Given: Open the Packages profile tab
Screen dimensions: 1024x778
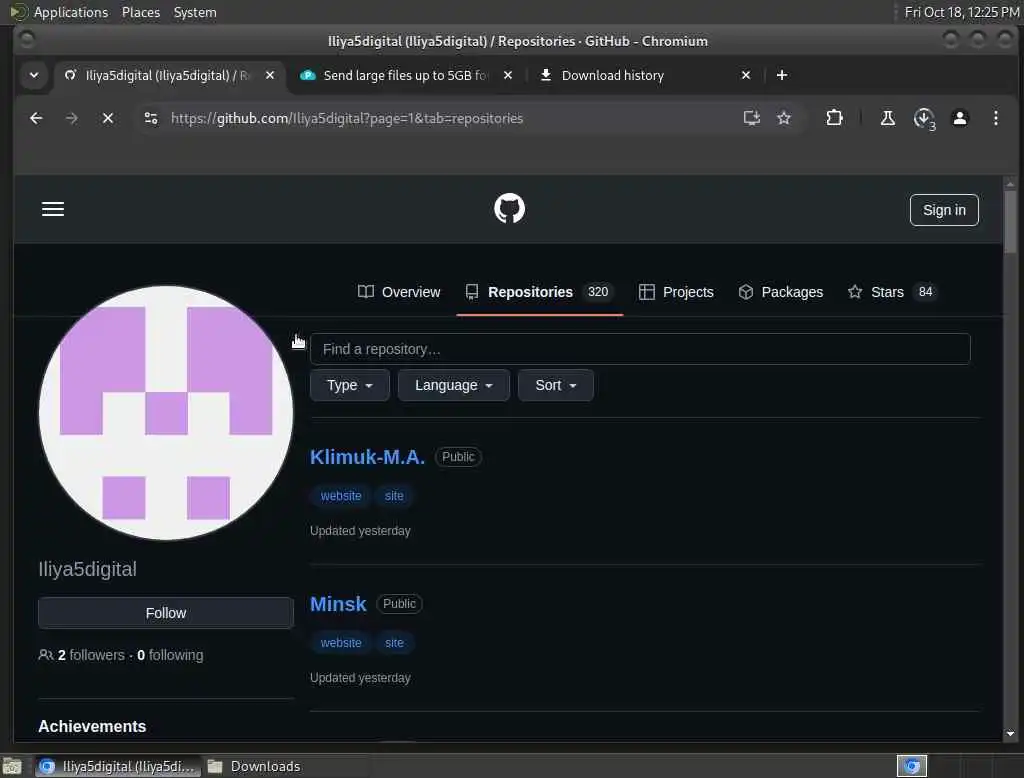Looking at the screenshot, I should (780, 292).
